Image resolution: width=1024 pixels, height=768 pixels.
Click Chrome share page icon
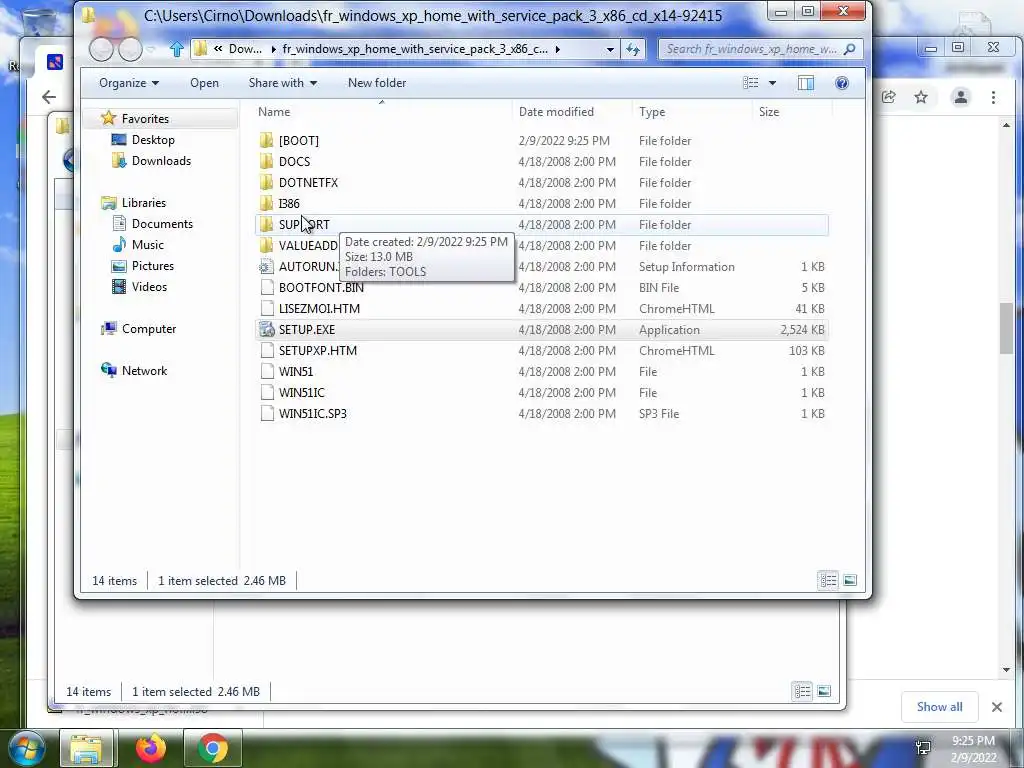[x=888, y=97]
